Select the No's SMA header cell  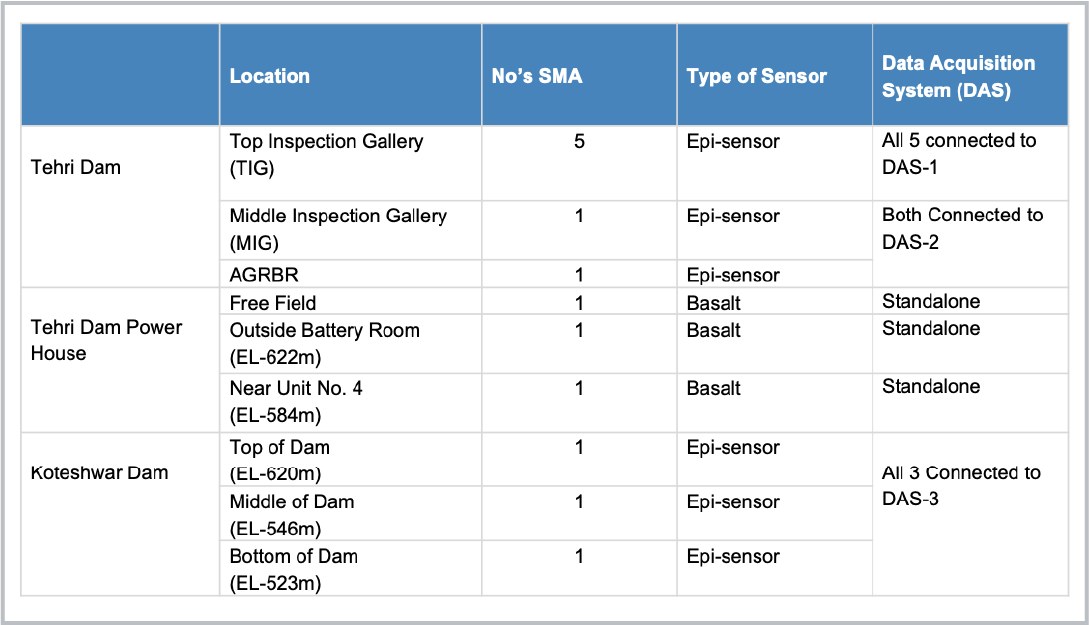(579, 75)
